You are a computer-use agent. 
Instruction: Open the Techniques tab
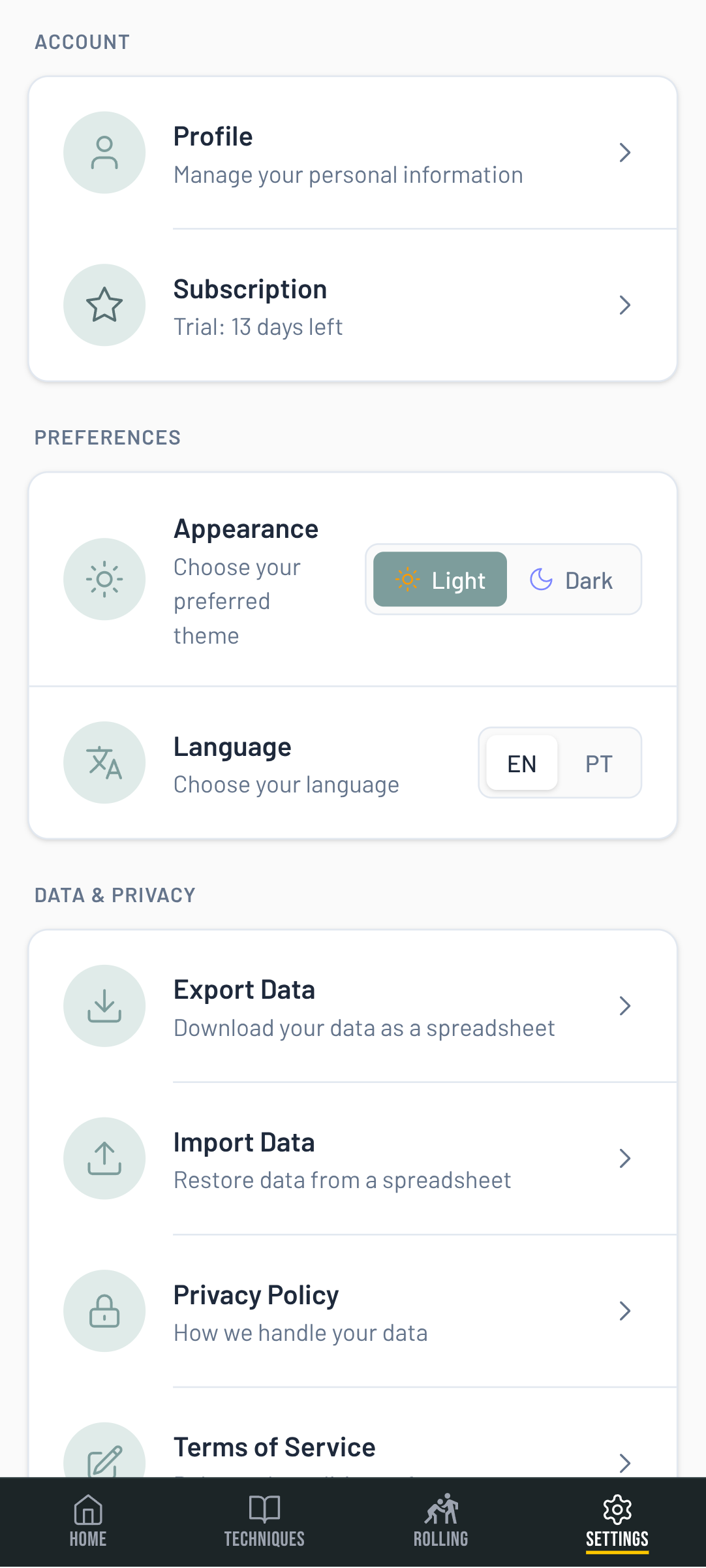tap(264, 1522)
